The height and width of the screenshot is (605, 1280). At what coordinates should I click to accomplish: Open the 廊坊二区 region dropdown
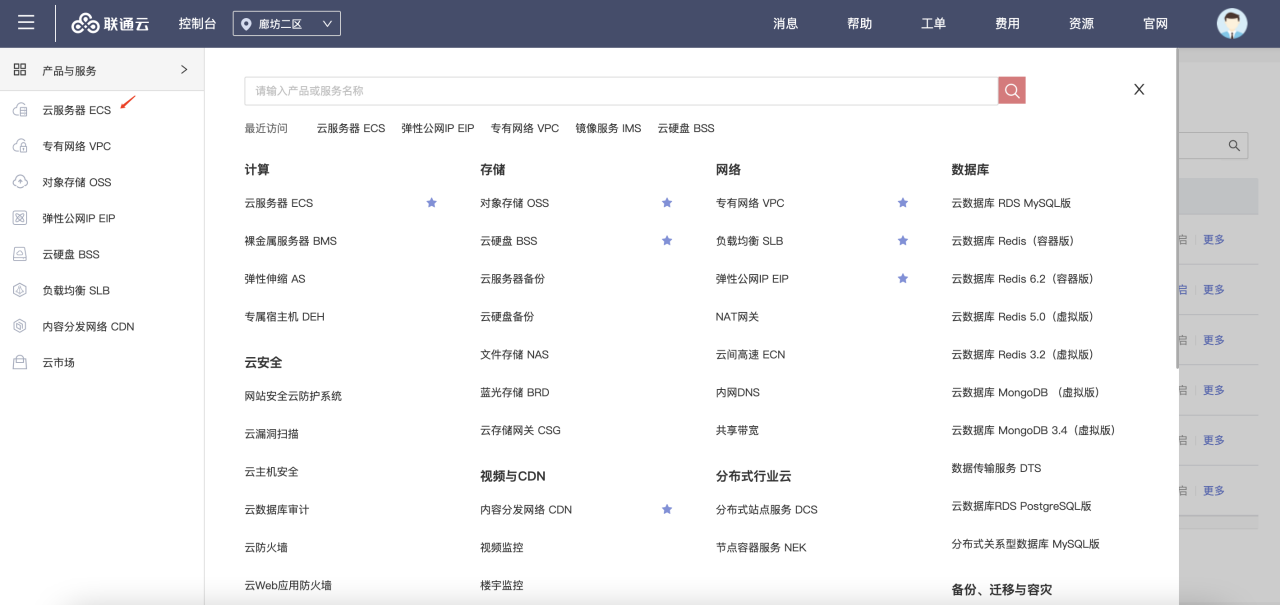[x=286, y=24]
